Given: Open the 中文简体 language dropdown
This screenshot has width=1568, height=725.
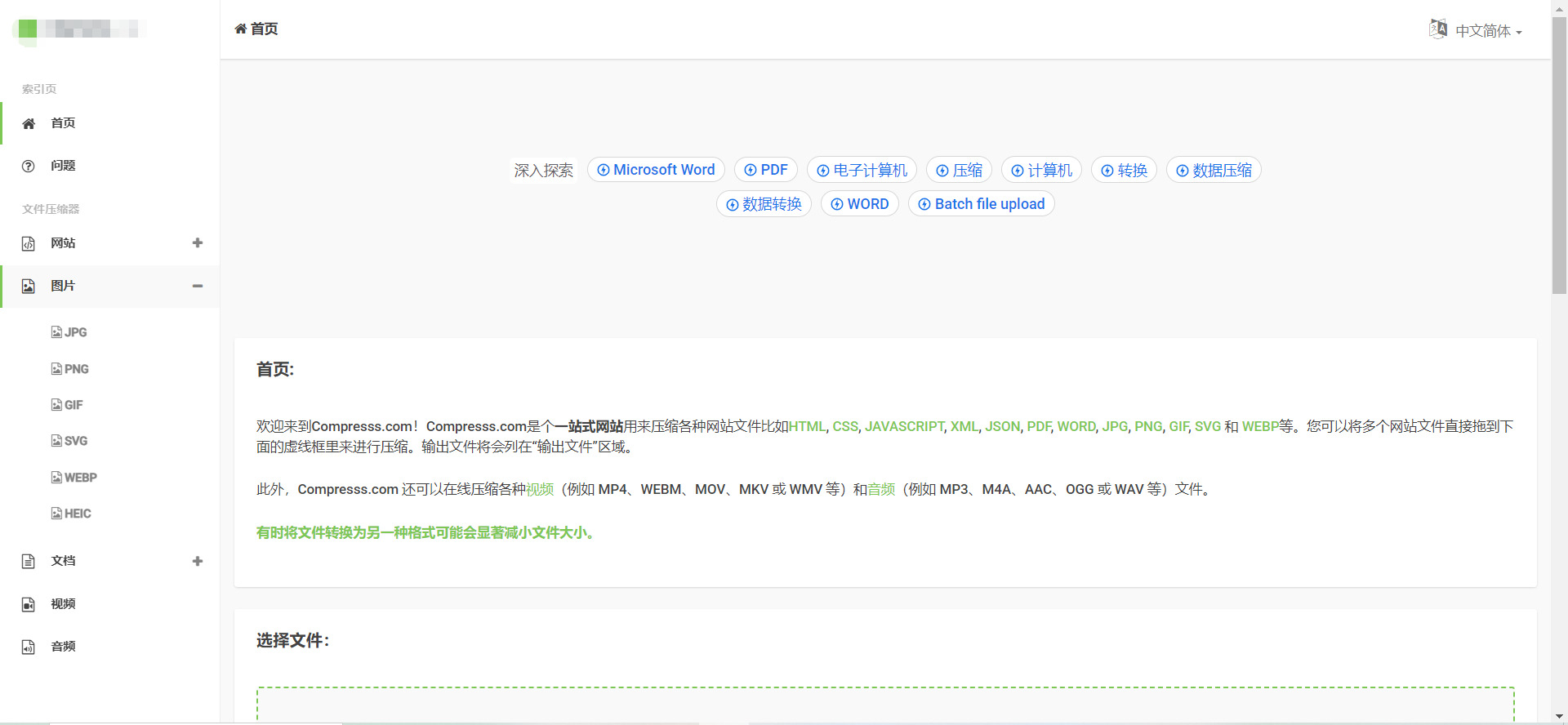Looking at the screenshot, I should pos(1488,31).
